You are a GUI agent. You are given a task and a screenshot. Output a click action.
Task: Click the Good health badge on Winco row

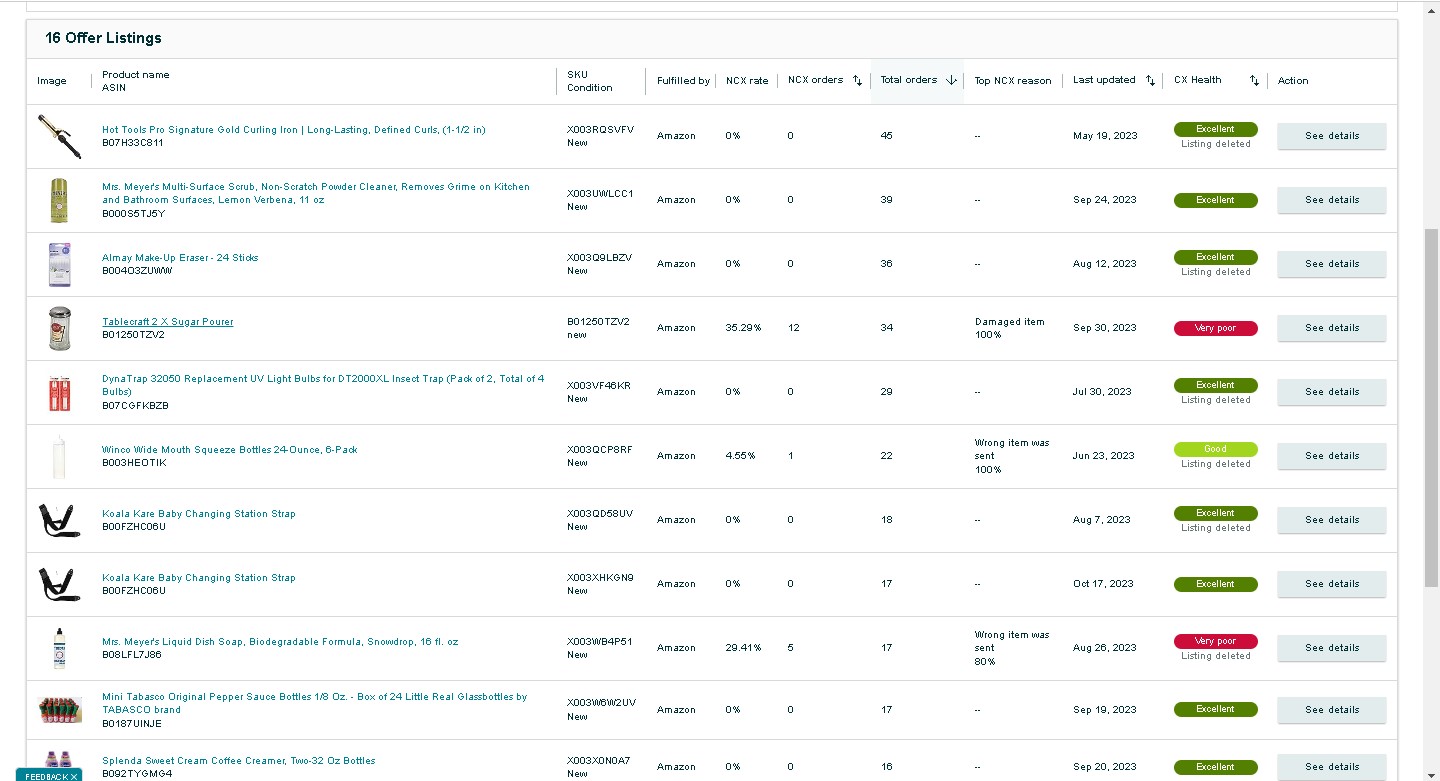pos(1215,449)
